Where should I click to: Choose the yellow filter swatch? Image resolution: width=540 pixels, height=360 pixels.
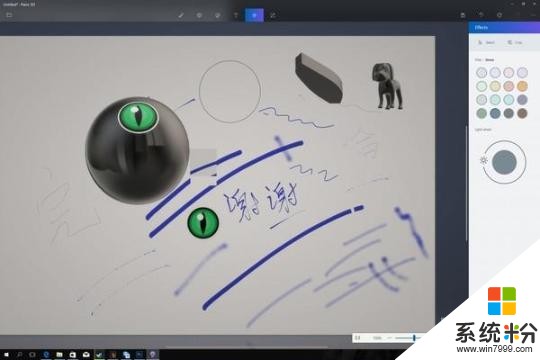[495, 86]
